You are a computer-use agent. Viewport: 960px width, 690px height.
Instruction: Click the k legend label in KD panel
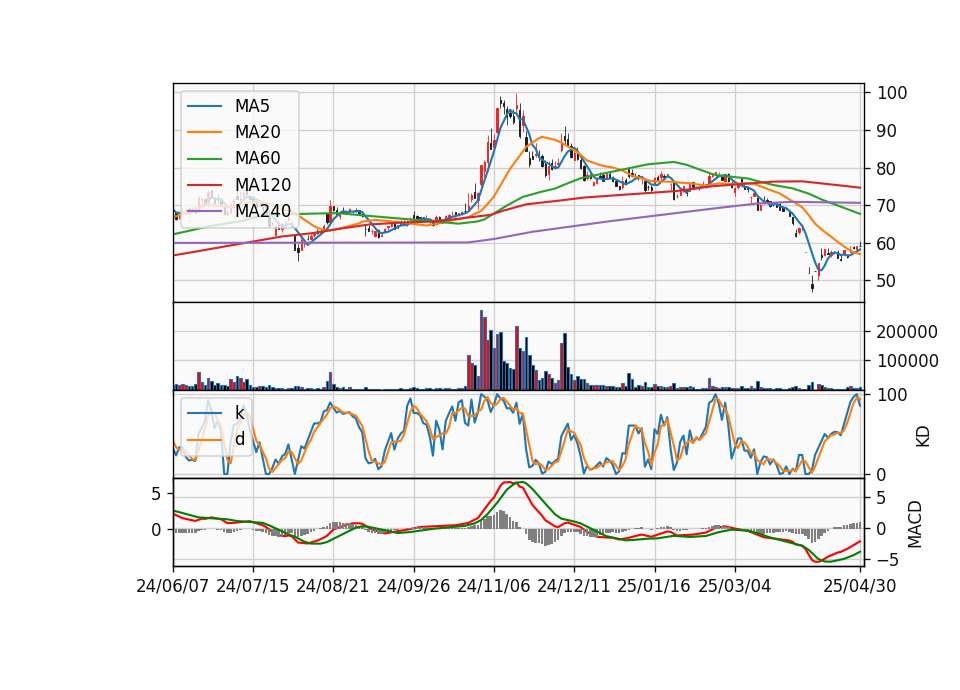click(239, 413)
